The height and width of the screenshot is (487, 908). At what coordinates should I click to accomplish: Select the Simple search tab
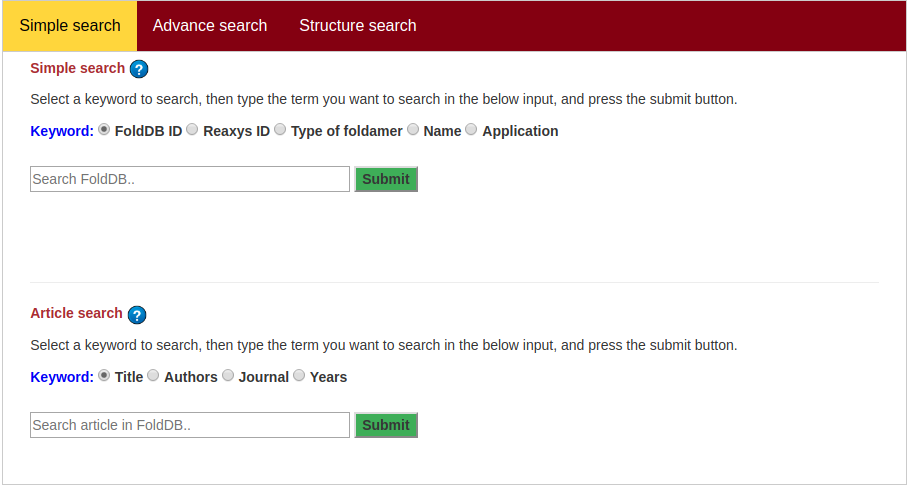(70, 26)
